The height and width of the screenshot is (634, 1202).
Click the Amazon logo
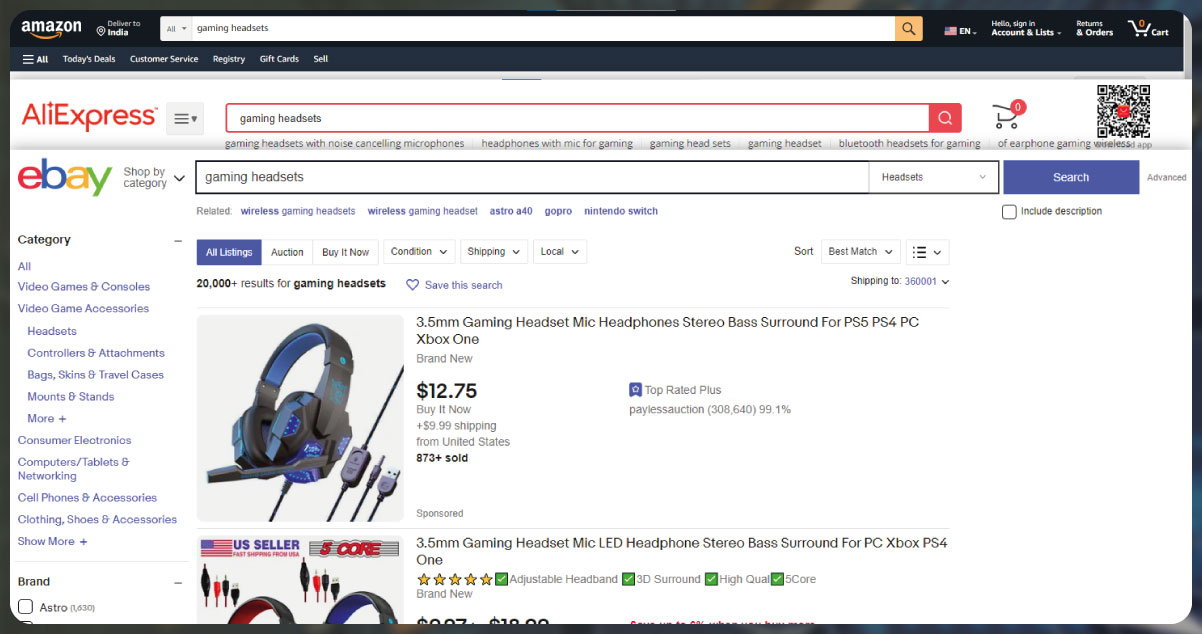click(51, 28)
